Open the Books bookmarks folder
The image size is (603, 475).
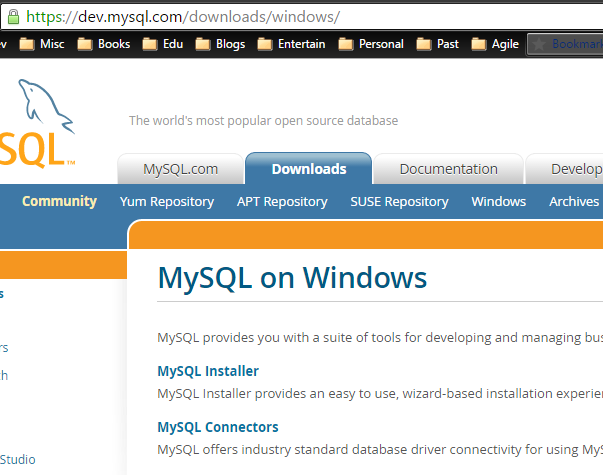click(x=103, y=44)
